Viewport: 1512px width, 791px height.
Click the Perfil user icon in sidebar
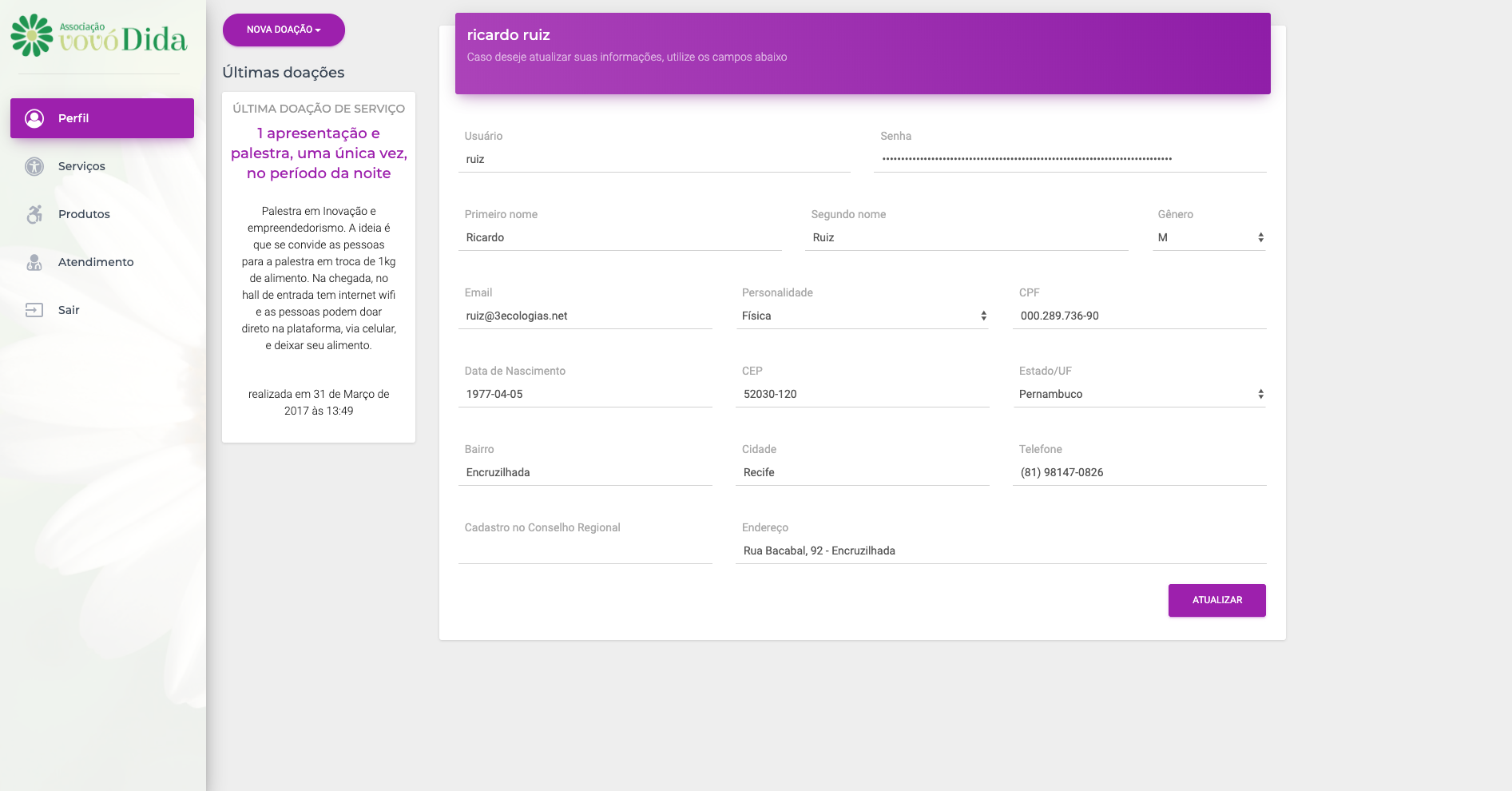point(34,118)
